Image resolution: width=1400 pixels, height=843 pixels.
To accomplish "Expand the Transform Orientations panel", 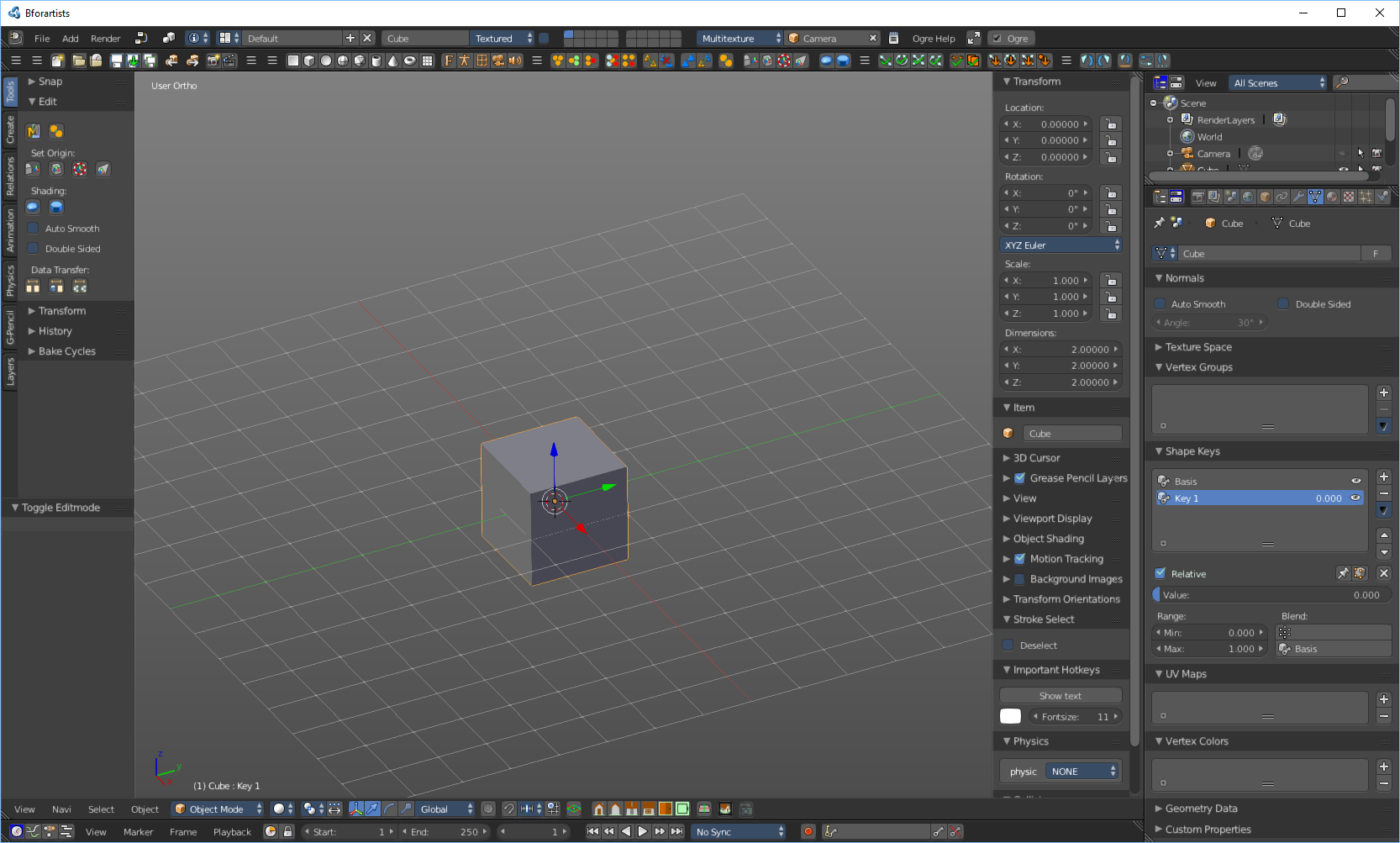I will (x=1066, y=599).
